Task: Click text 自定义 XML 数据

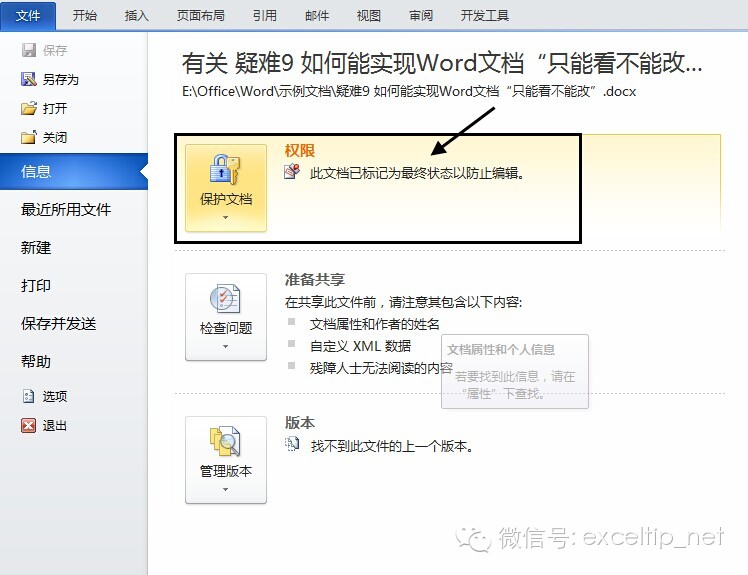Action: (360, 346)
